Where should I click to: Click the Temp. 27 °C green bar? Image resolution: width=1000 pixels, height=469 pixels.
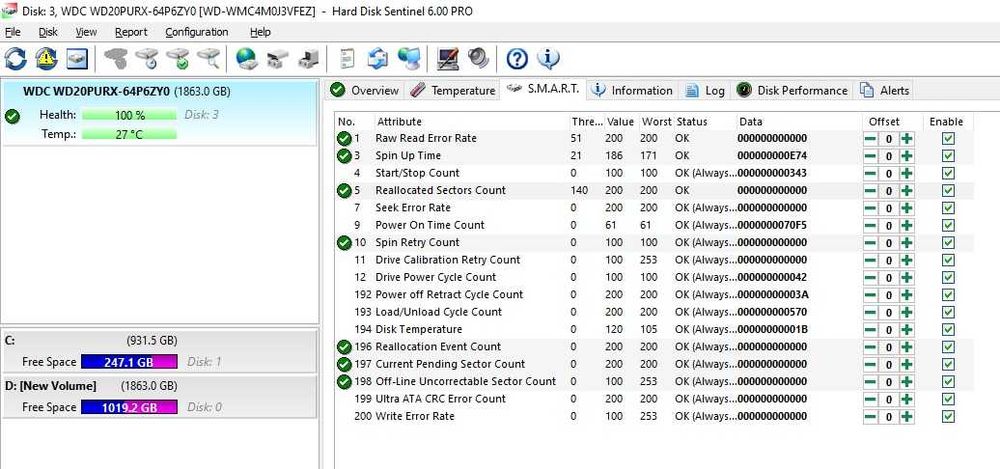(x=129, y=135)
